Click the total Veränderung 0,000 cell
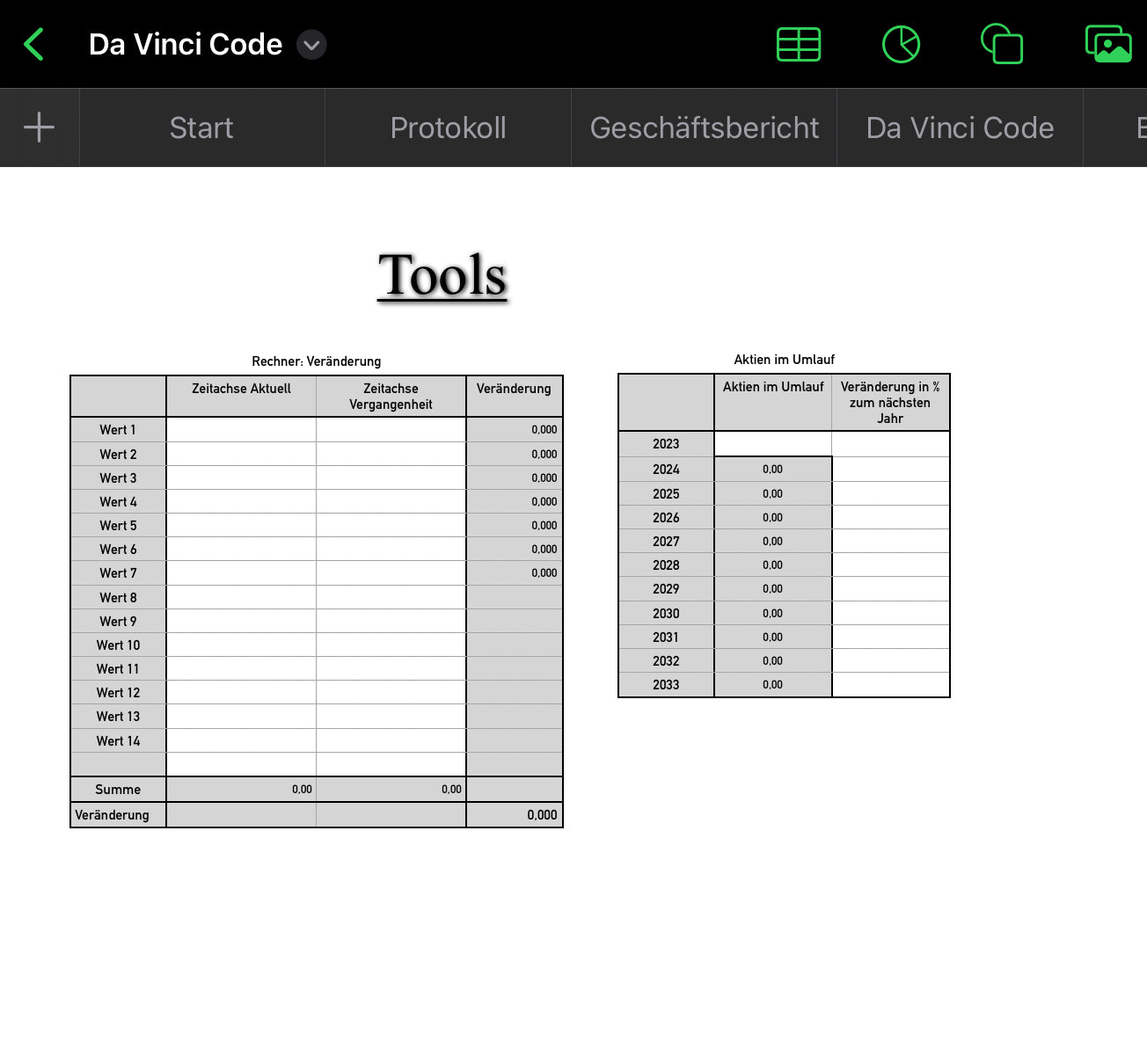 click(x=514, y=815)
